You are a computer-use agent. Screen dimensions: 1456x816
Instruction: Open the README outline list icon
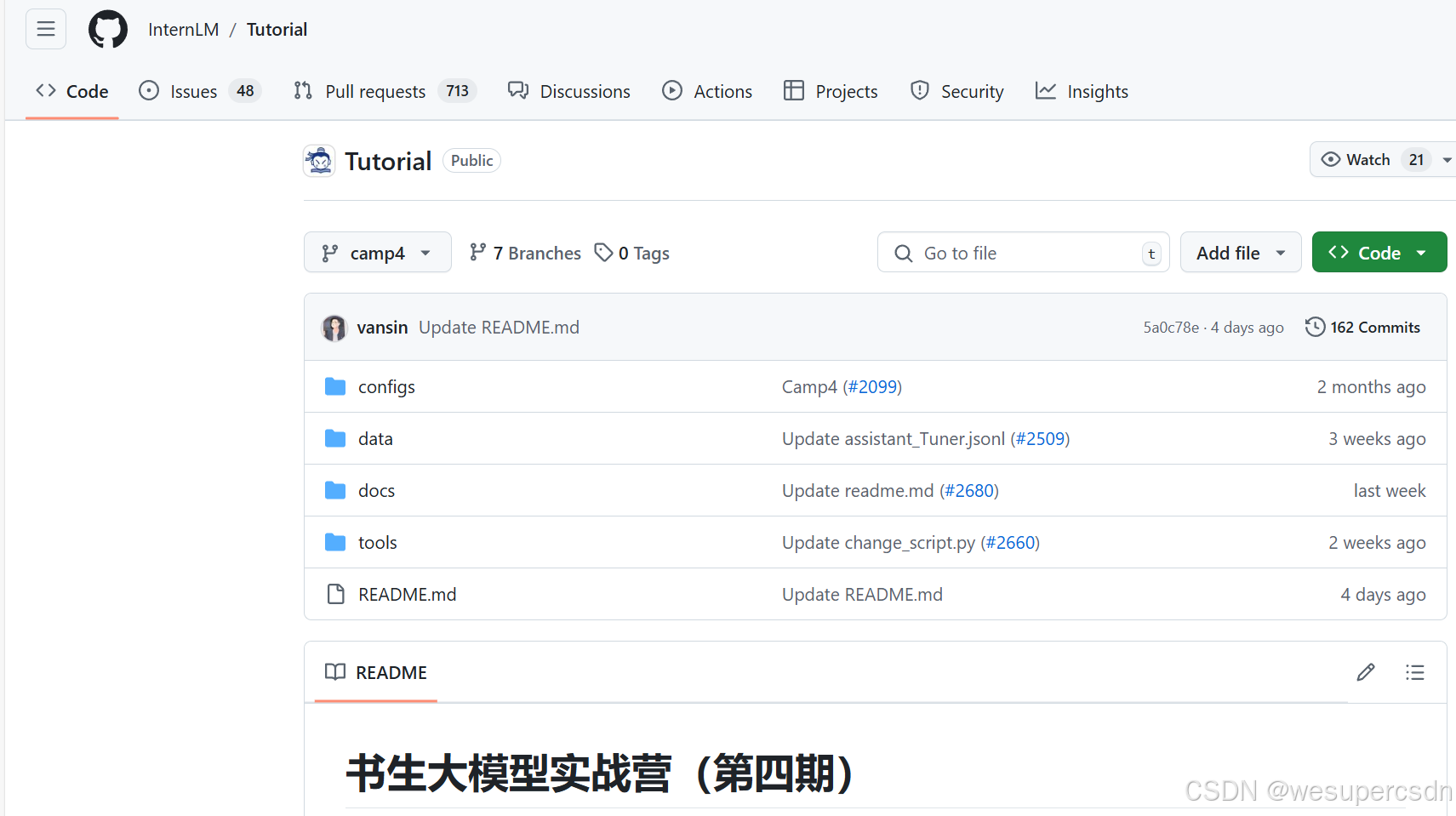(1415, 672)
